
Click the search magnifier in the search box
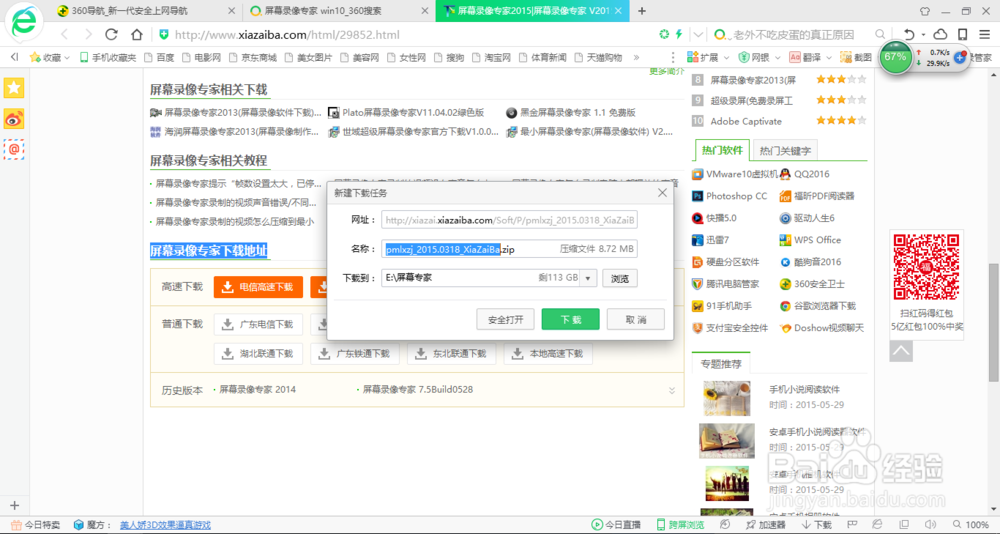[880, 34]
